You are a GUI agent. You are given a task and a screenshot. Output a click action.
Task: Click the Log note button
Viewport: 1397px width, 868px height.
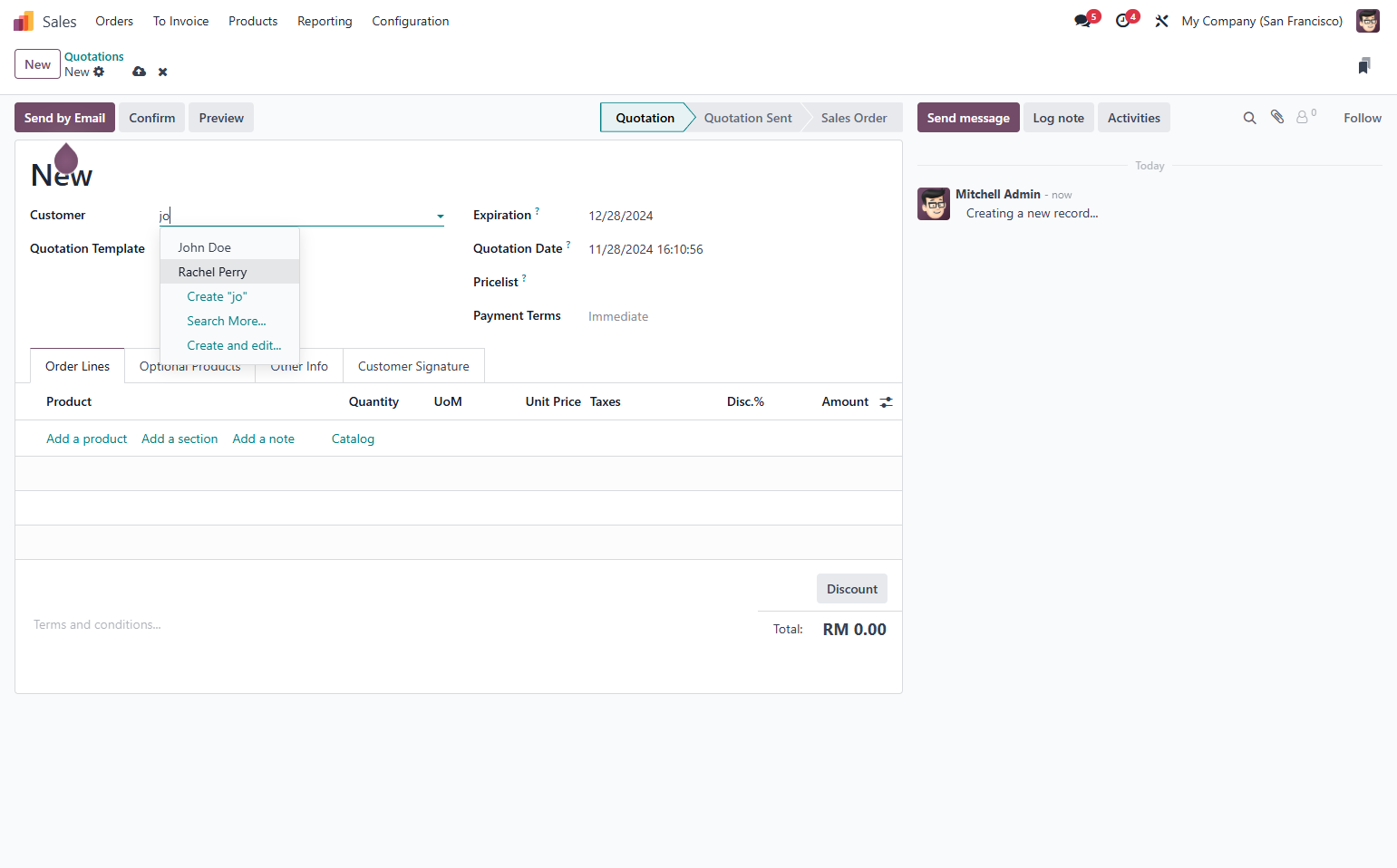point(1058,118)
